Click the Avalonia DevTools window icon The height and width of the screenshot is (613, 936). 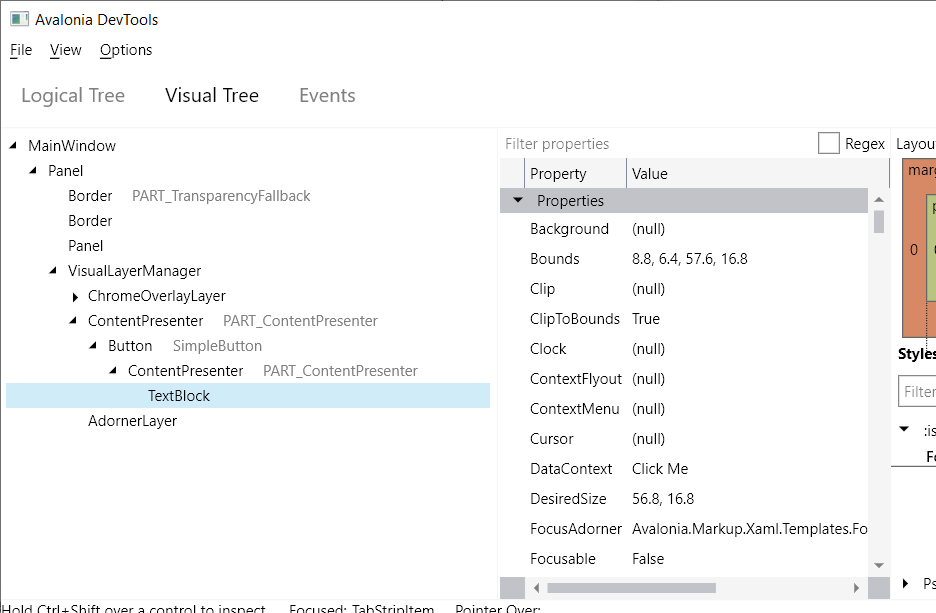tap(19, 19)
